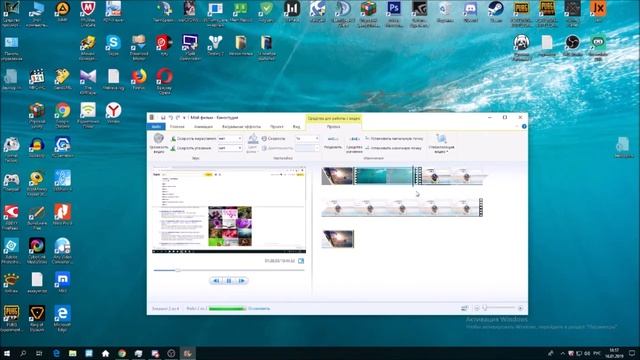Open video stabilization options

pos(441,143)
